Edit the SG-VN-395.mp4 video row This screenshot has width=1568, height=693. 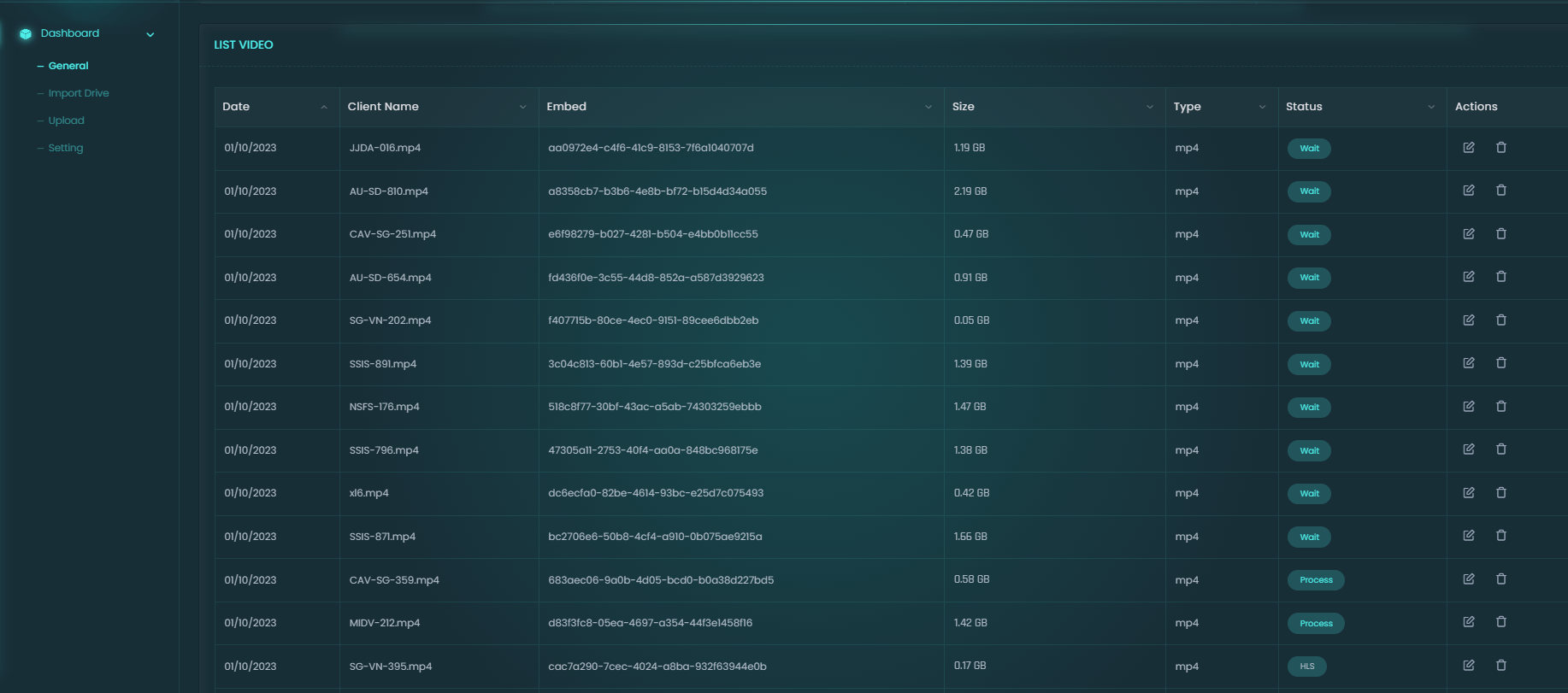(x=1469, y=666)
